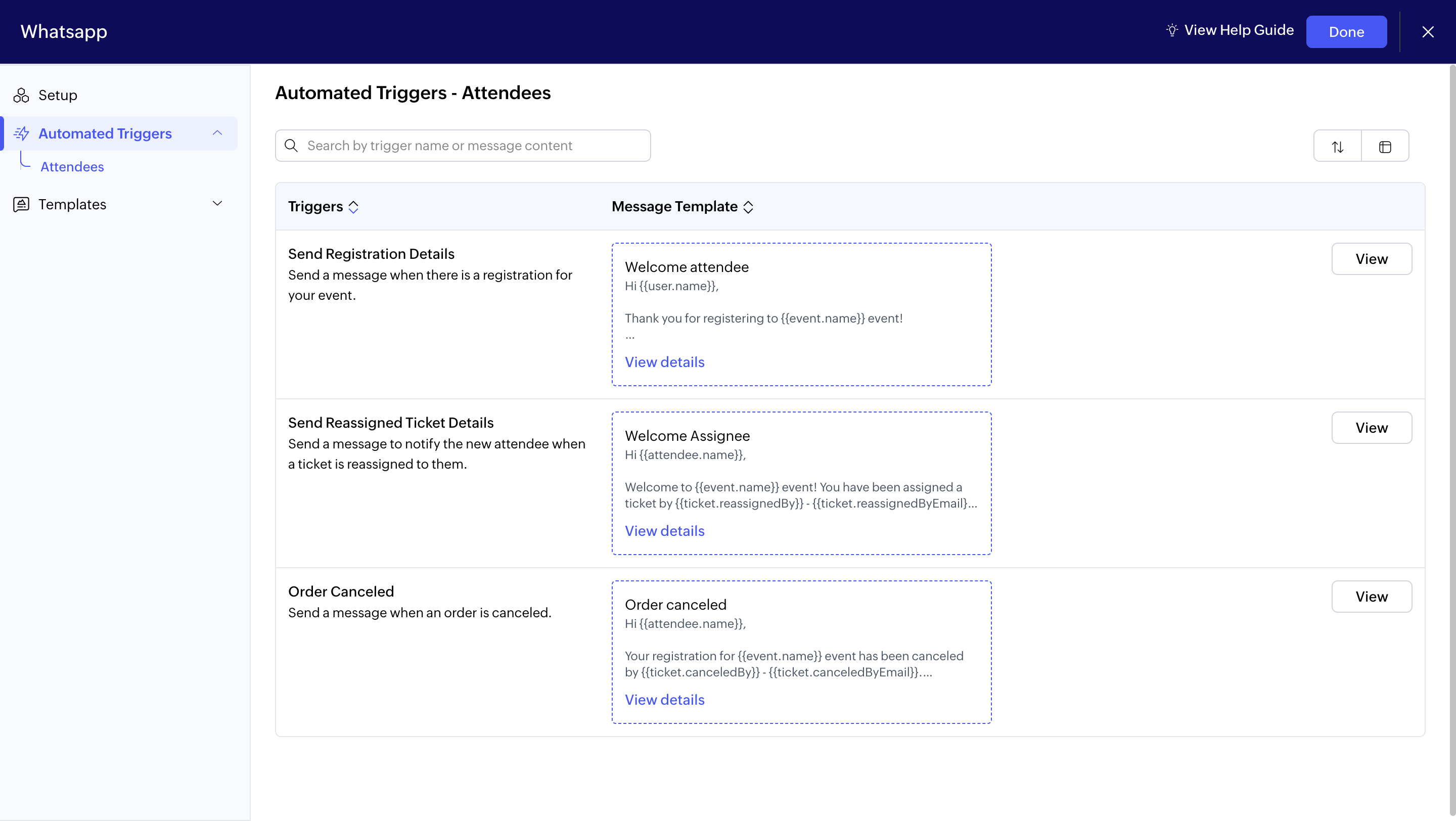Sort by Message Template column arrows
The image size is (1456, 821).
point(748,207)
